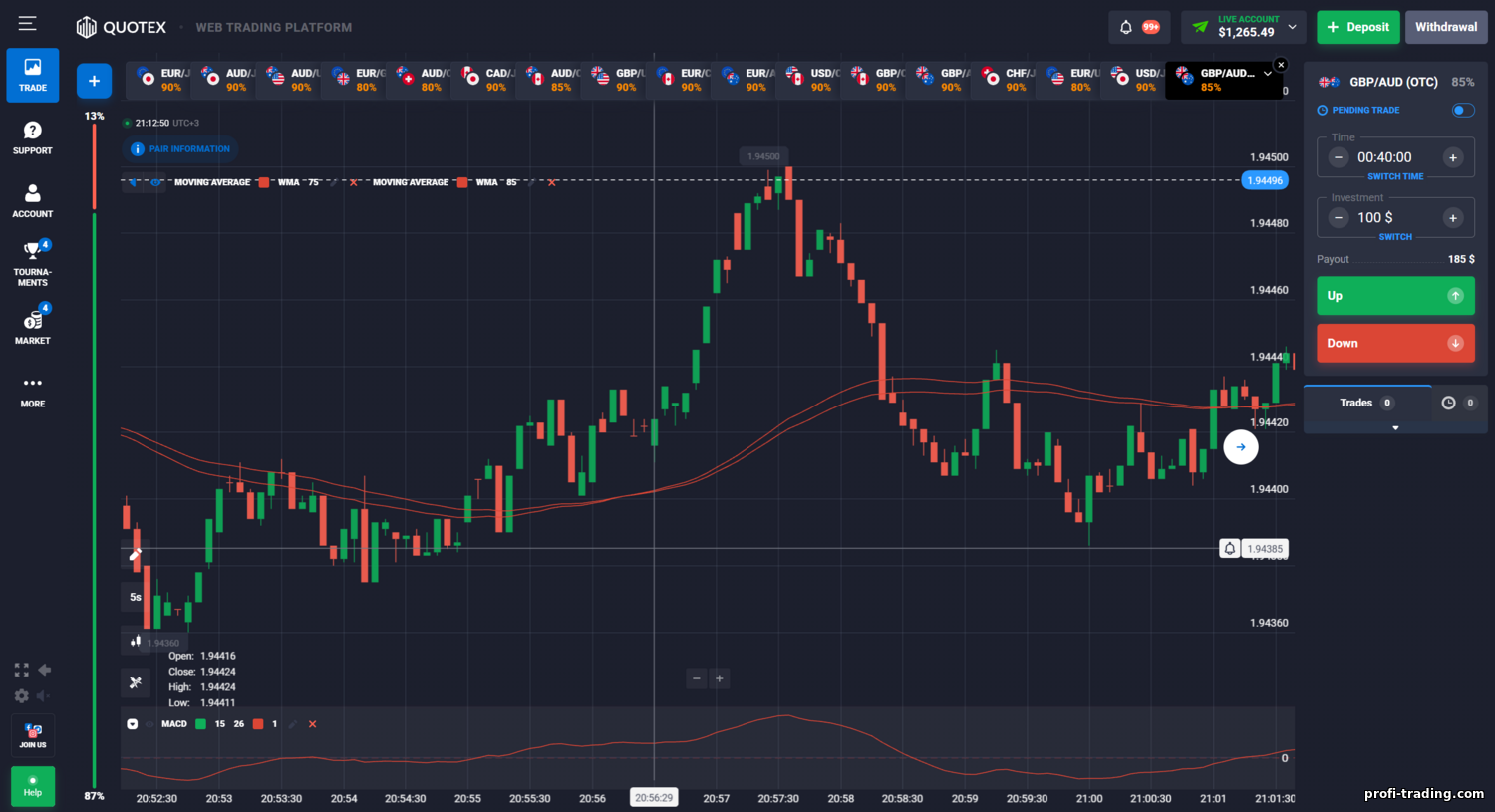1495x812 pixels.
Task: Open the Trade section in sidebar
Action: click(33, 75)
